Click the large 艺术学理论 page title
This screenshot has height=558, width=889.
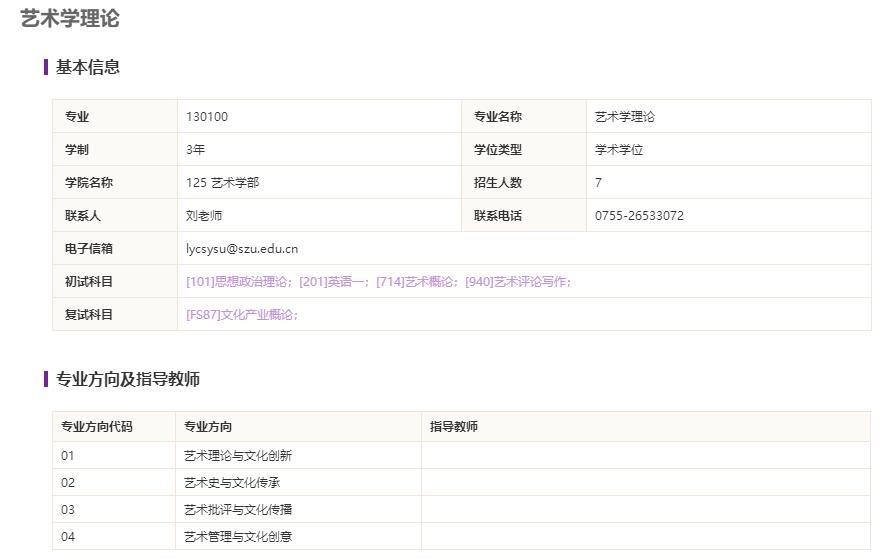pyautogui.click(x=70, y=18)
